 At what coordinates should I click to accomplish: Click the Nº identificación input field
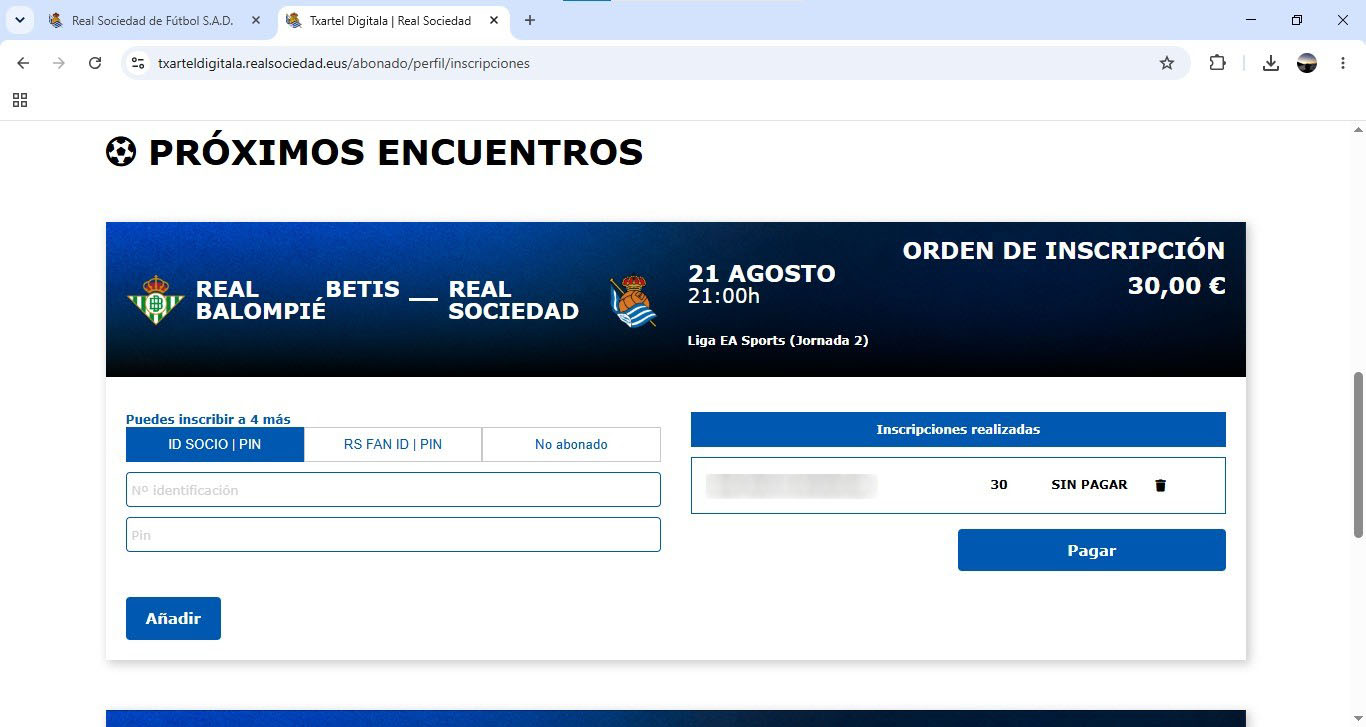393,490
